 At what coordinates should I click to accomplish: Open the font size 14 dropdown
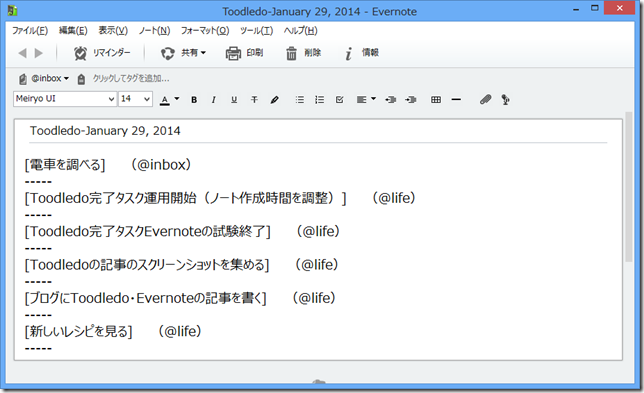(136, 99)
